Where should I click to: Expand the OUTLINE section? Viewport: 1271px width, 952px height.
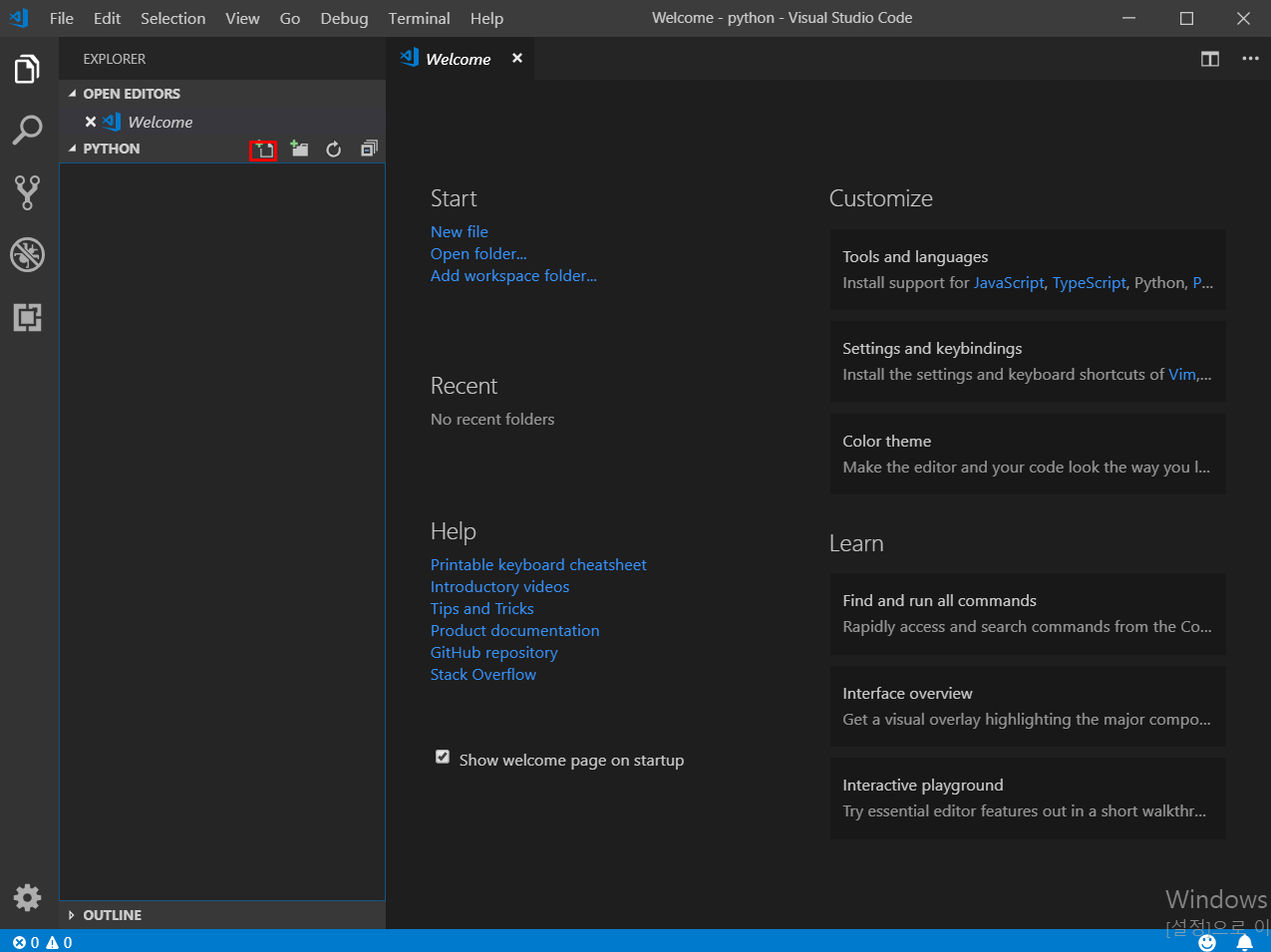tap(222, 915)
